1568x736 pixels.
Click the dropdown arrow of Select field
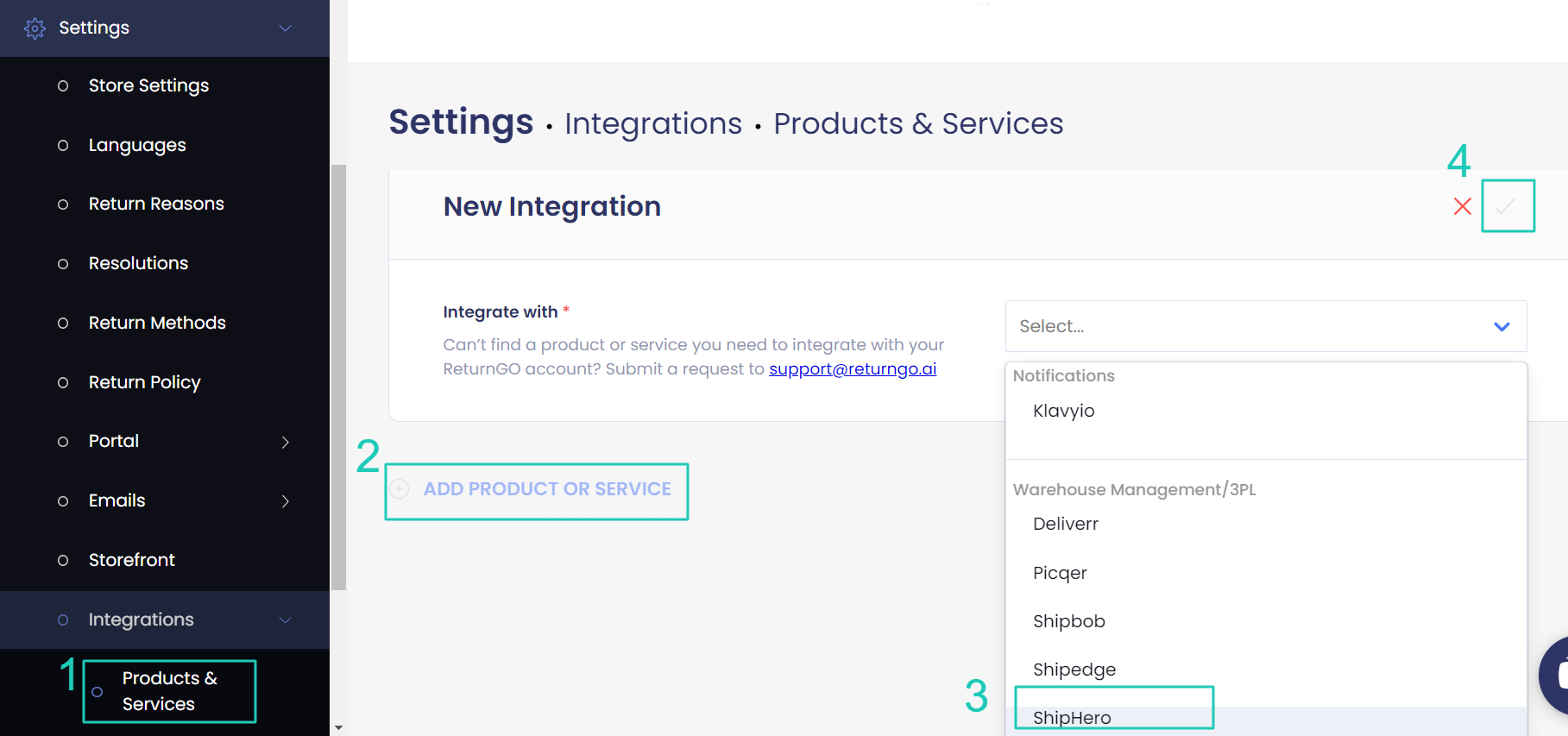(x=1502, y=327)
